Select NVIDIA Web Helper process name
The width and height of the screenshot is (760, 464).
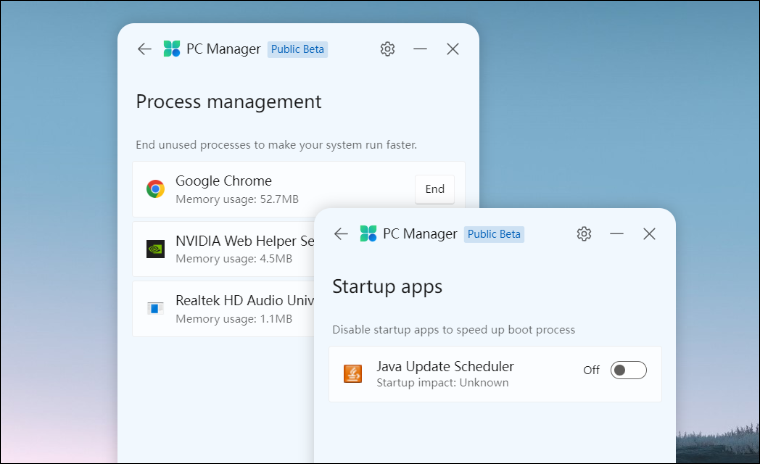[x=245, y=241]
